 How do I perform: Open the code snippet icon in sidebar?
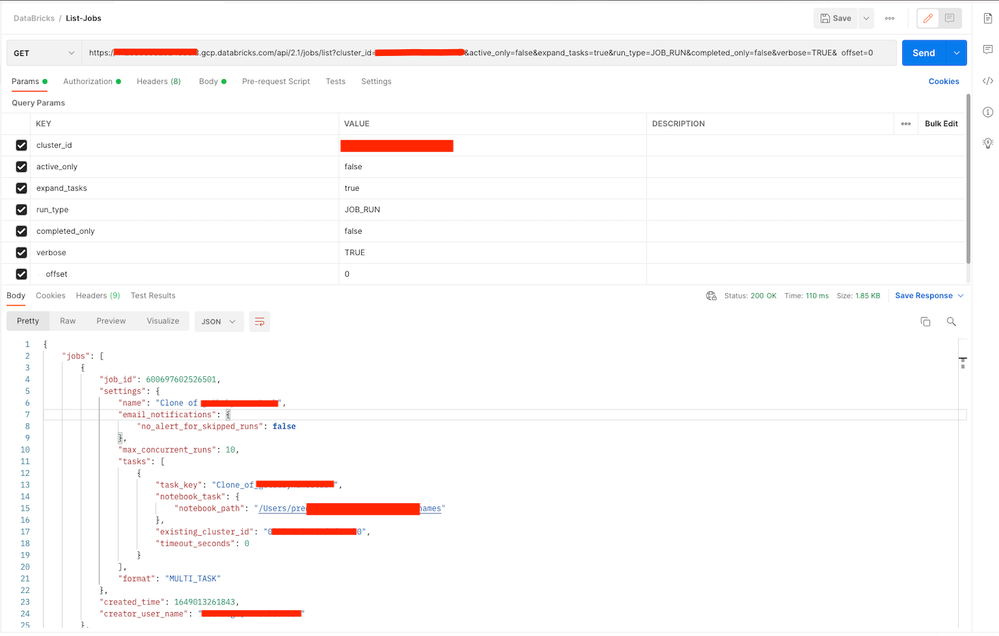point(988,81)
